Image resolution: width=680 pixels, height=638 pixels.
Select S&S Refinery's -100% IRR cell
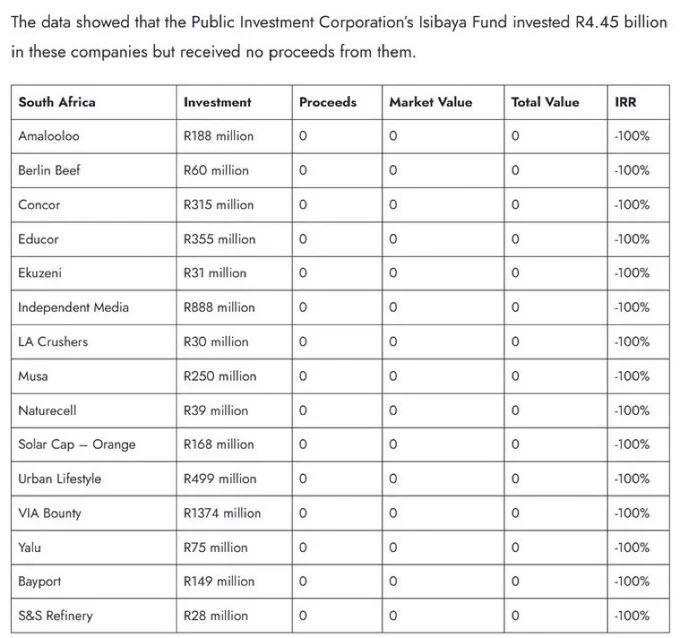[638, 616]
